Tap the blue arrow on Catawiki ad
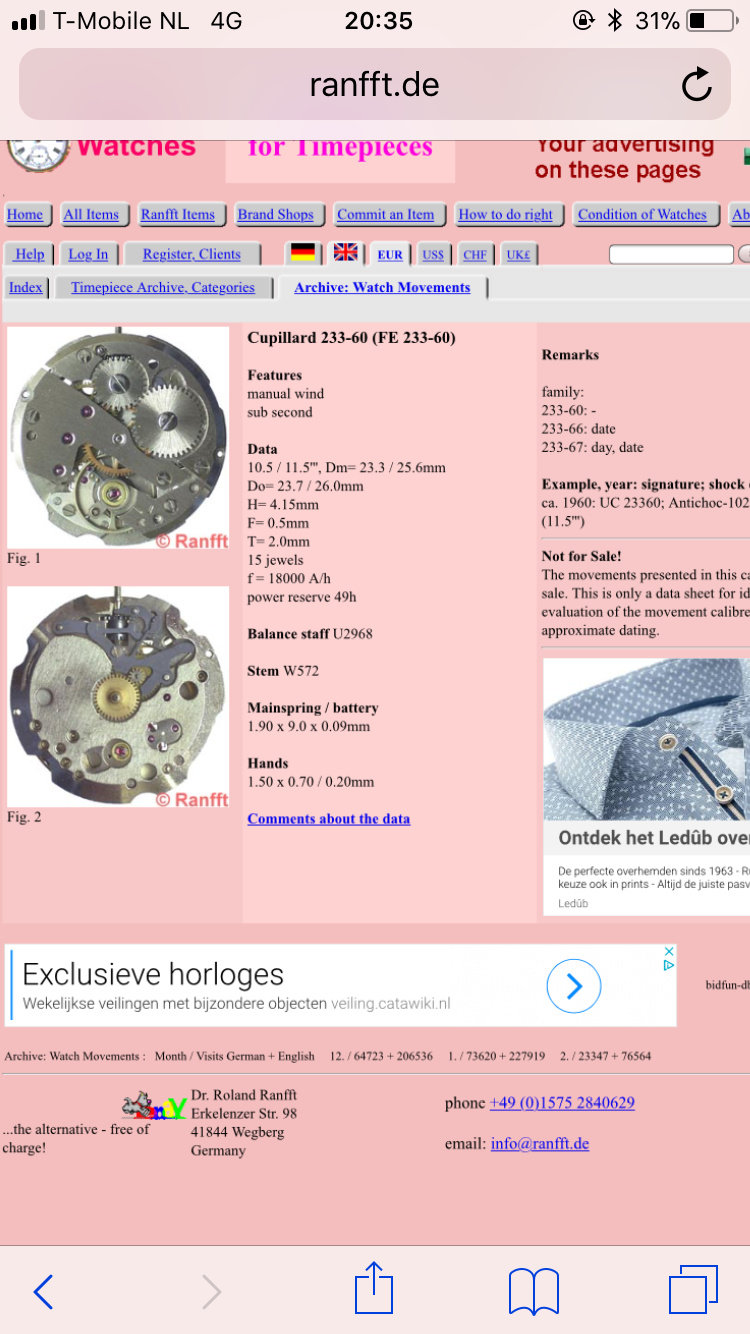750x1334 pixels. tap(574, 987)
